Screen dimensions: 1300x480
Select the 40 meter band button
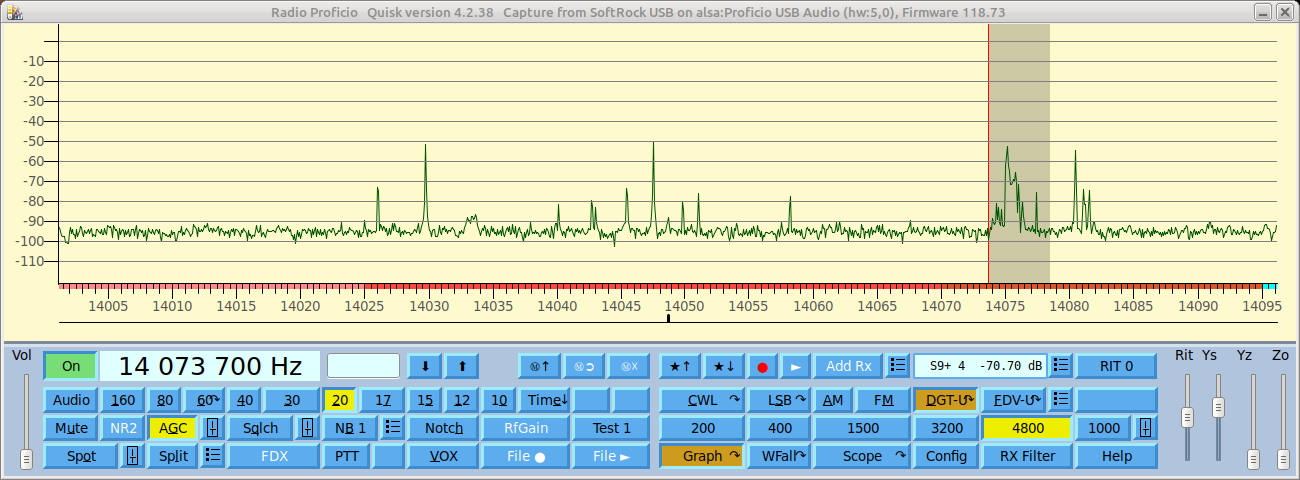coord(243,400)
